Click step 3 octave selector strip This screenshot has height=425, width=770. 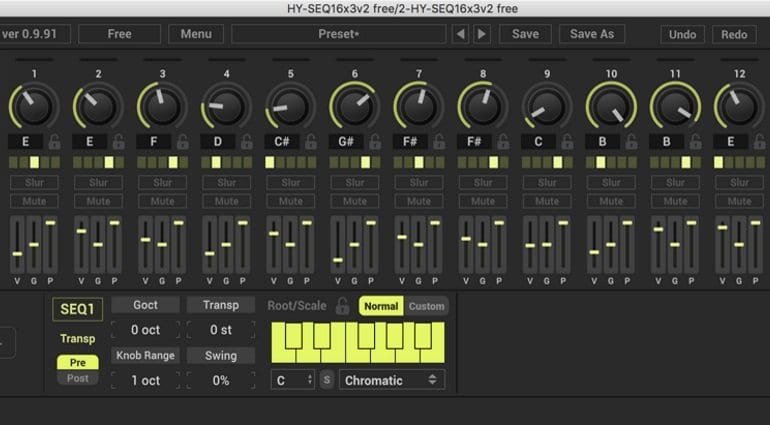click(x=163, y=162)
